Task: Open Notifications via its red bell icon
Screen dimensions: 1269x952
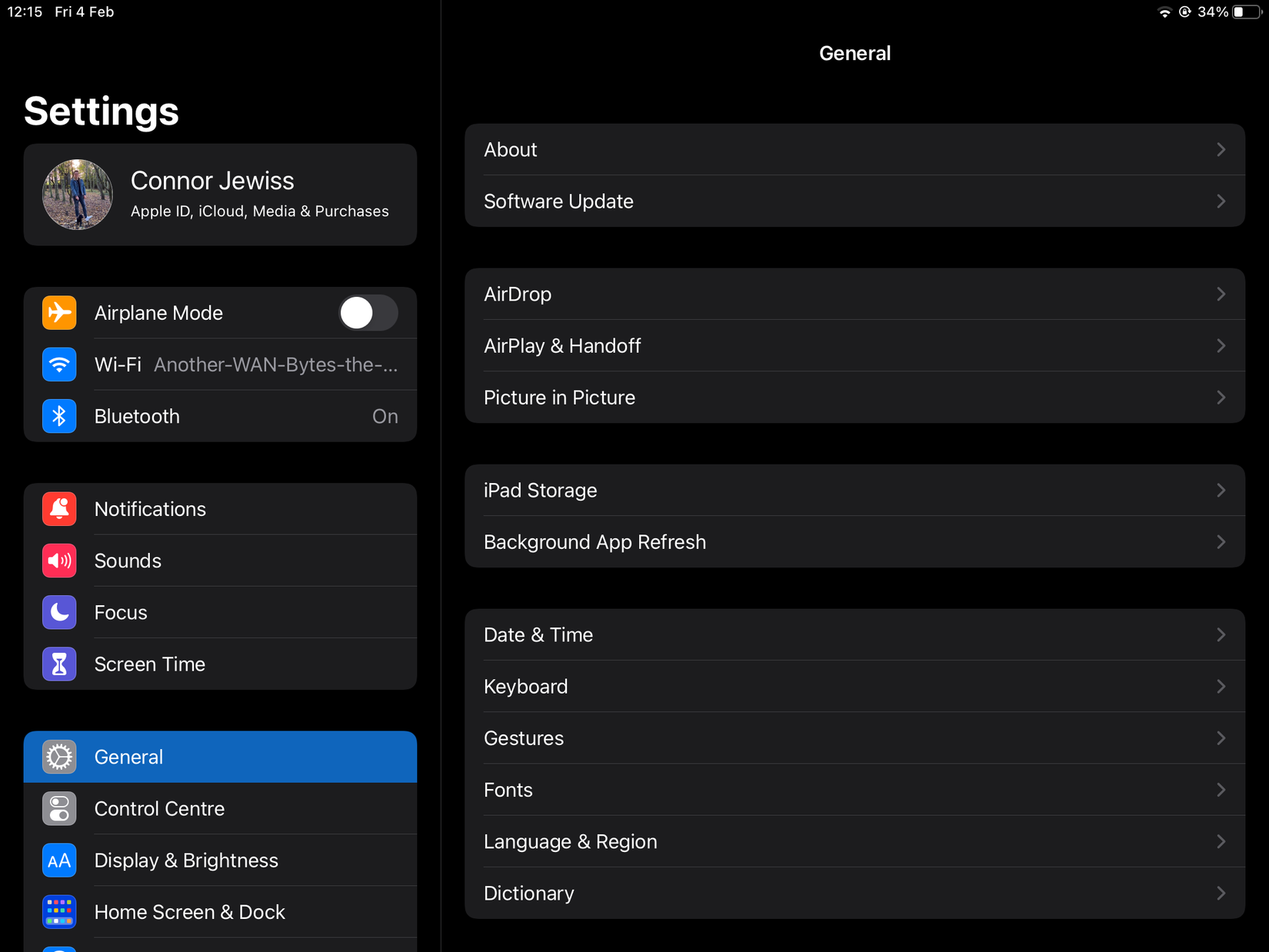Action: [x=59, y=508]
